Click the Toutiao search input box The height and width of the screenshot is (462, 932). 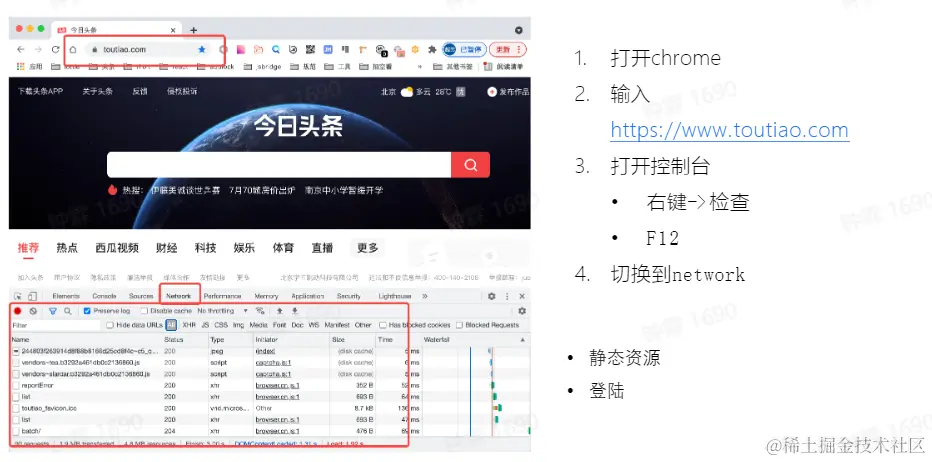point(279,165)
